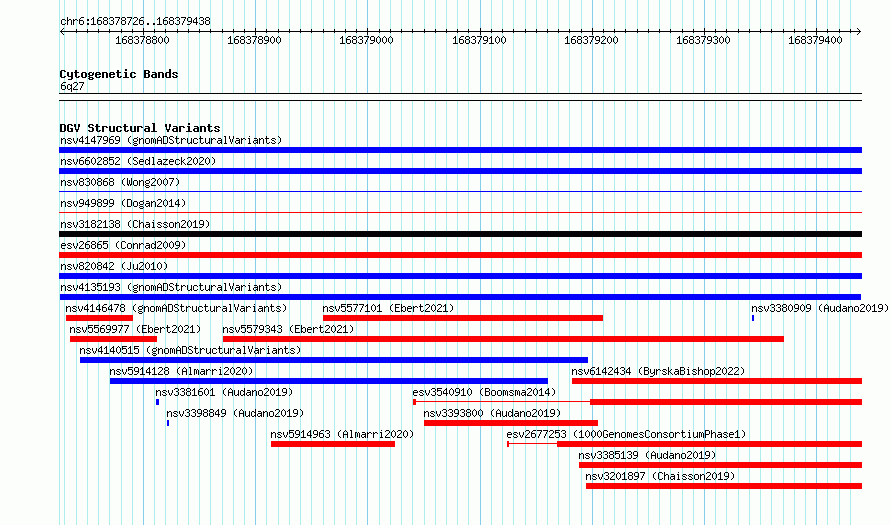This screenshot has height=525, width=890.
Task: Select the red esv26865 variant bar
Action: tap(460, 255)
